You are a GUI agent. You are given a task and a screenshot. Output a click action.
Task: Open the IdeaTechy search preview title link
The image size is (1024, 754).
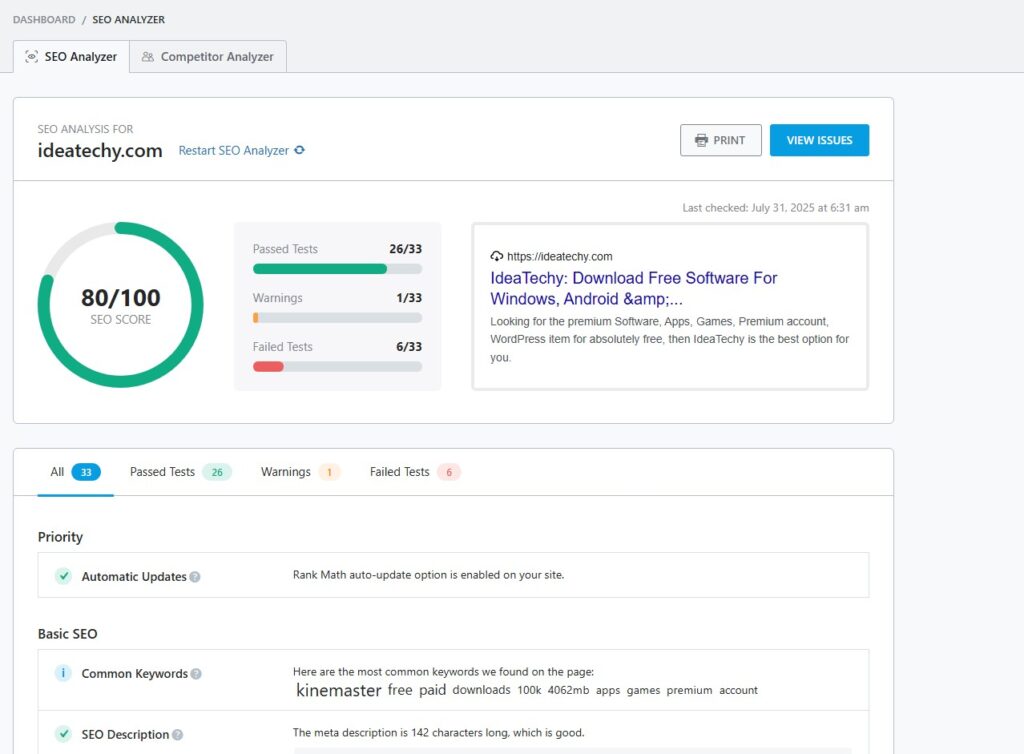(633, 289)
